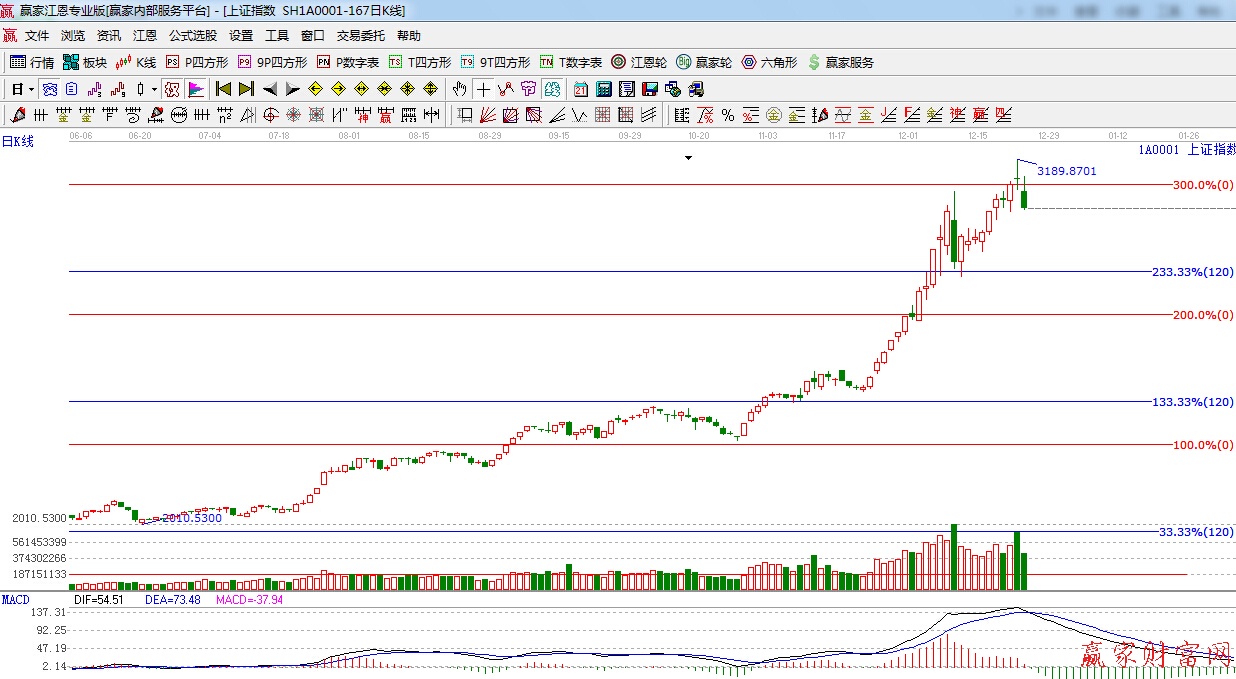Click the 300.0%(0) red level line label

[x=1203, y=185]
